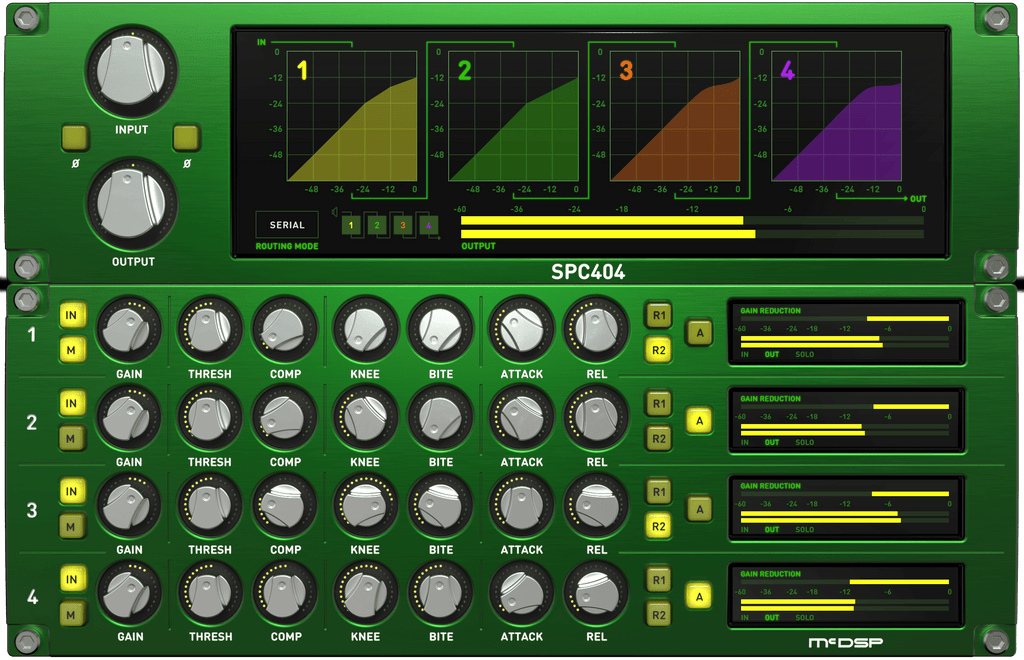This screenshot has width=1024, height=660.
Task: Click band 3 GAIN knob
Action: pos(129,506)
